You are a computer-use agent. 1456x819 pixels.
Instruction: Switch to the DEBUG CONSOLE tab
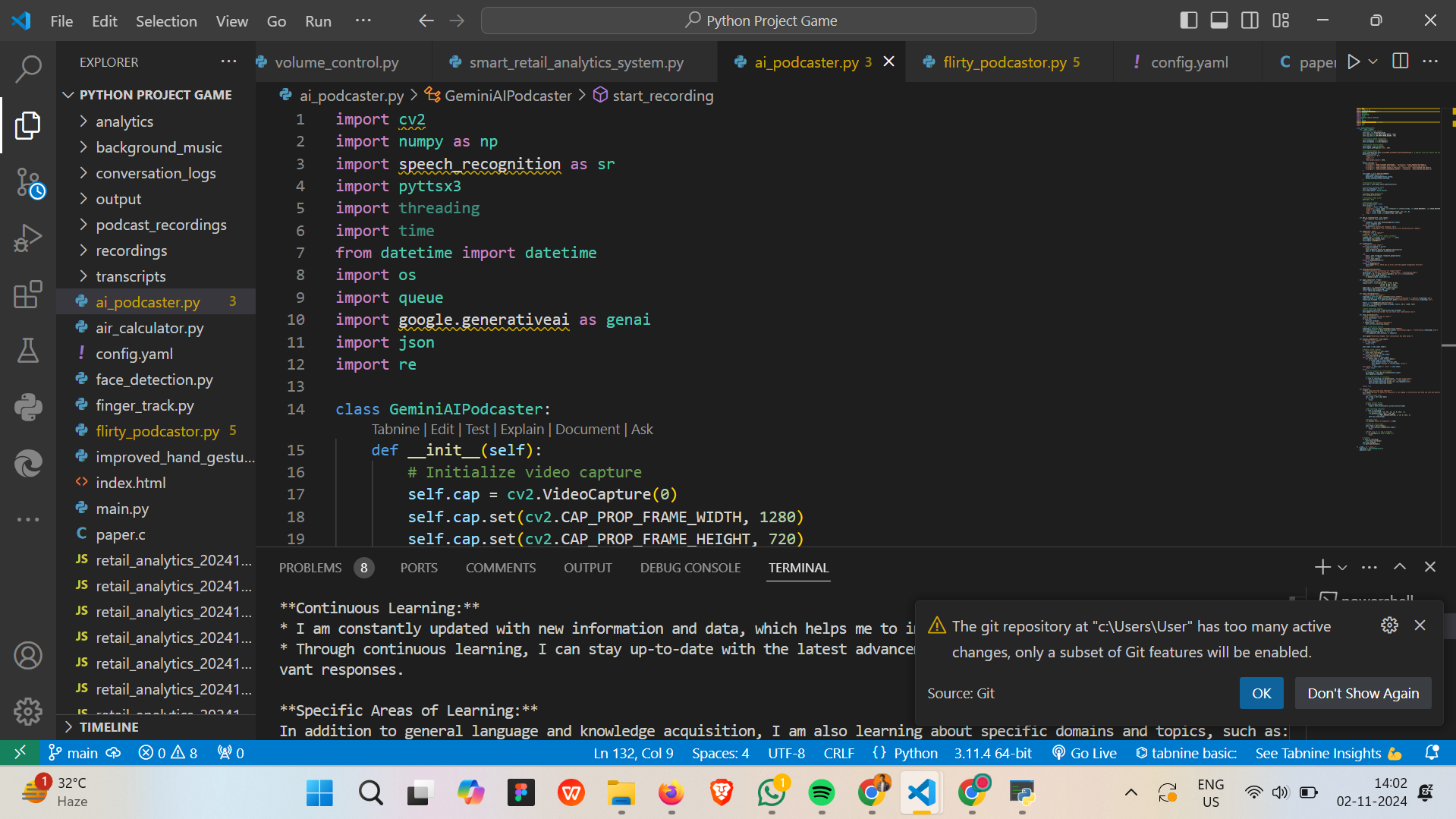point(690,567)
